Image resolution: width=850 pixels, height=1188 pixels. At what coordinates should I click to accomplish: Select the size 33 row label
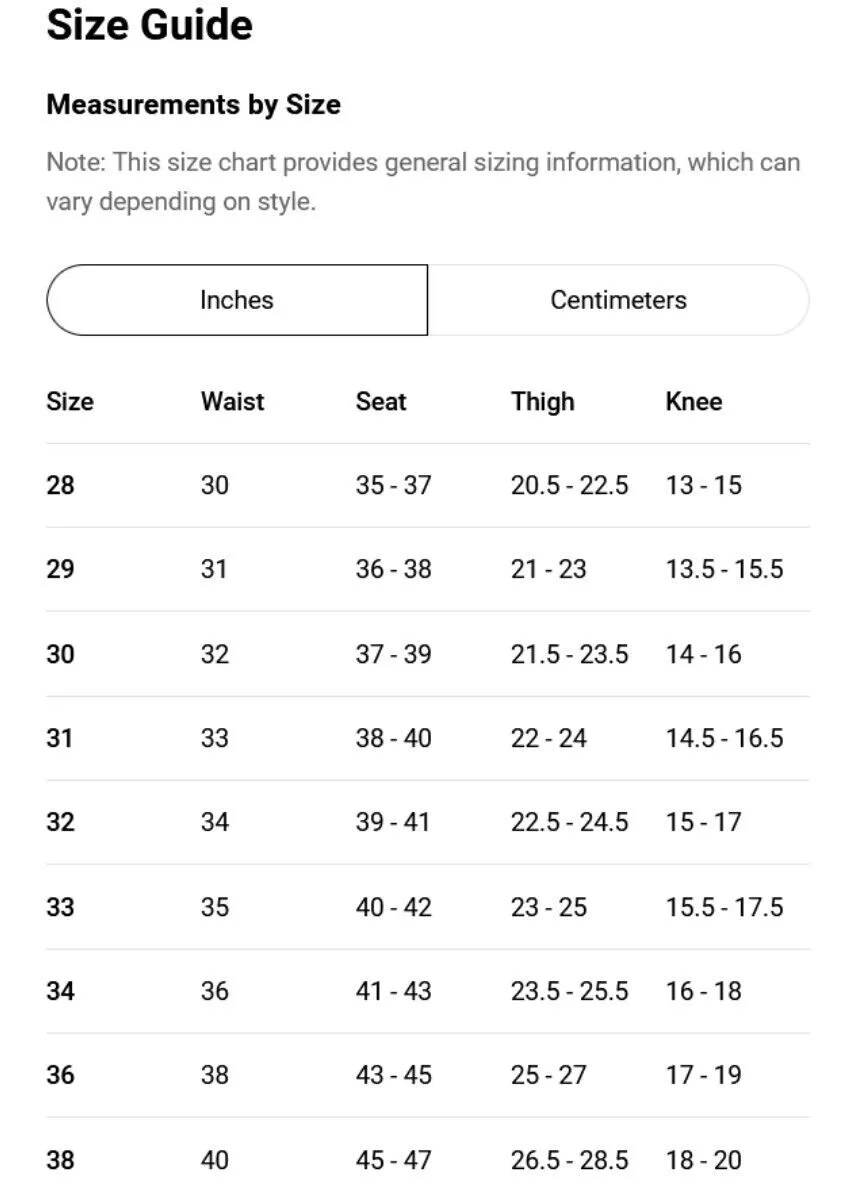61,907
